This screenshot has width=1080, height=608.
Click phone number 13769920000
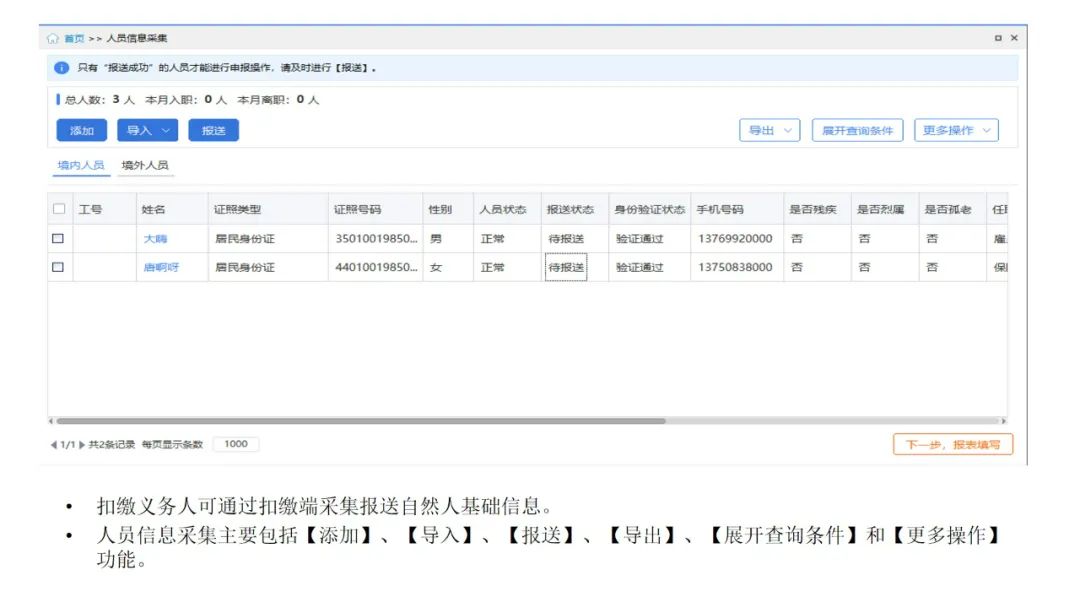tap(735, 238)
